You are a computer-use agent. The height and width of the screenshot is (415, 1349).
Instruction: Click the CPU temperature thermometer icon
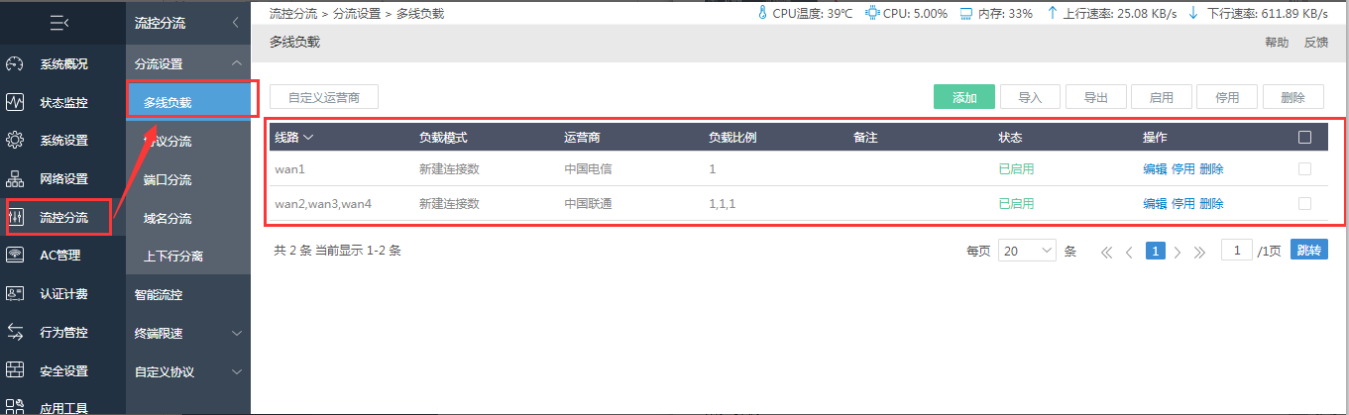point(761,13)
